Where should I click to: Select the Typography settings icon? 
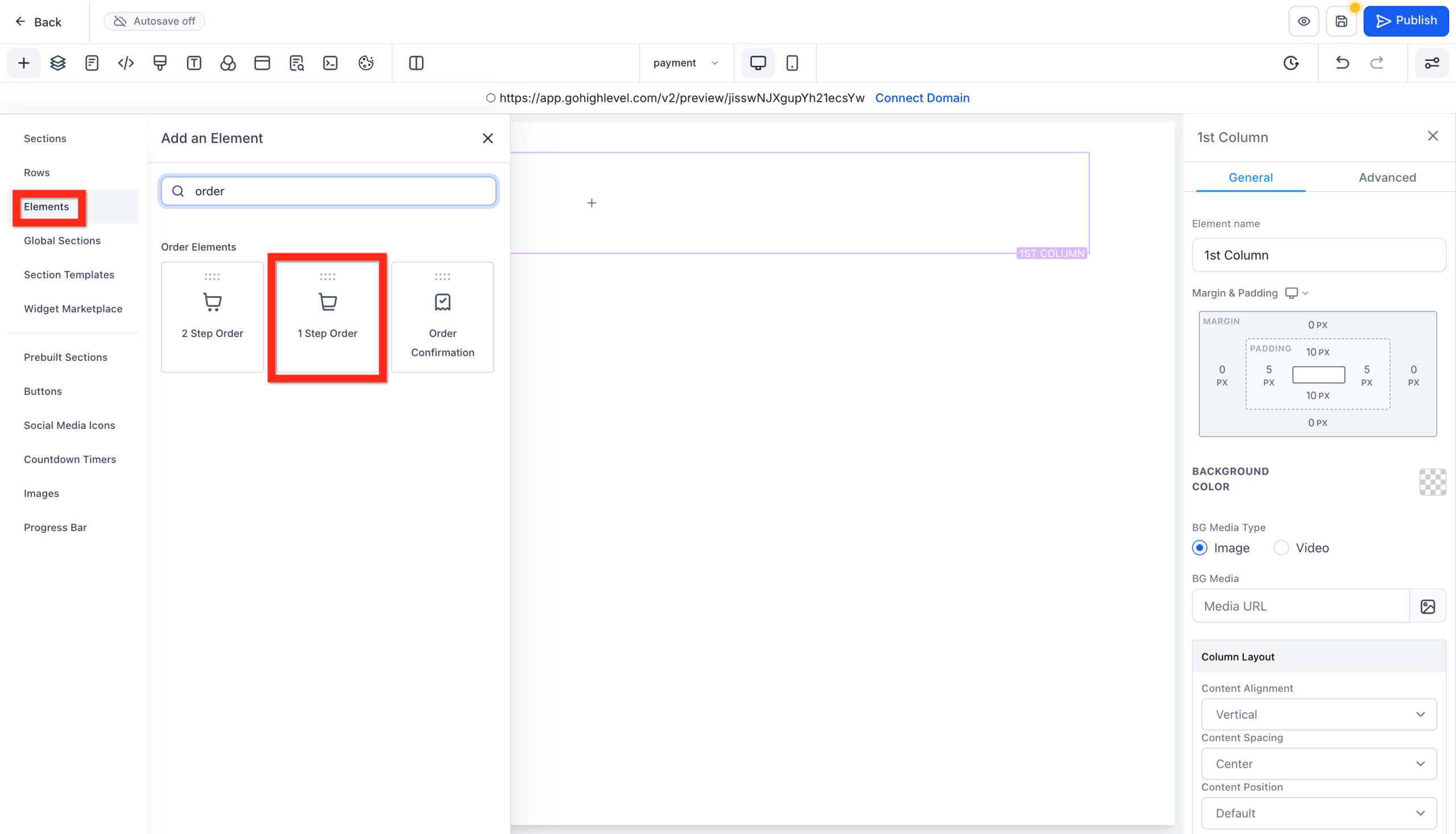(194, 63)
